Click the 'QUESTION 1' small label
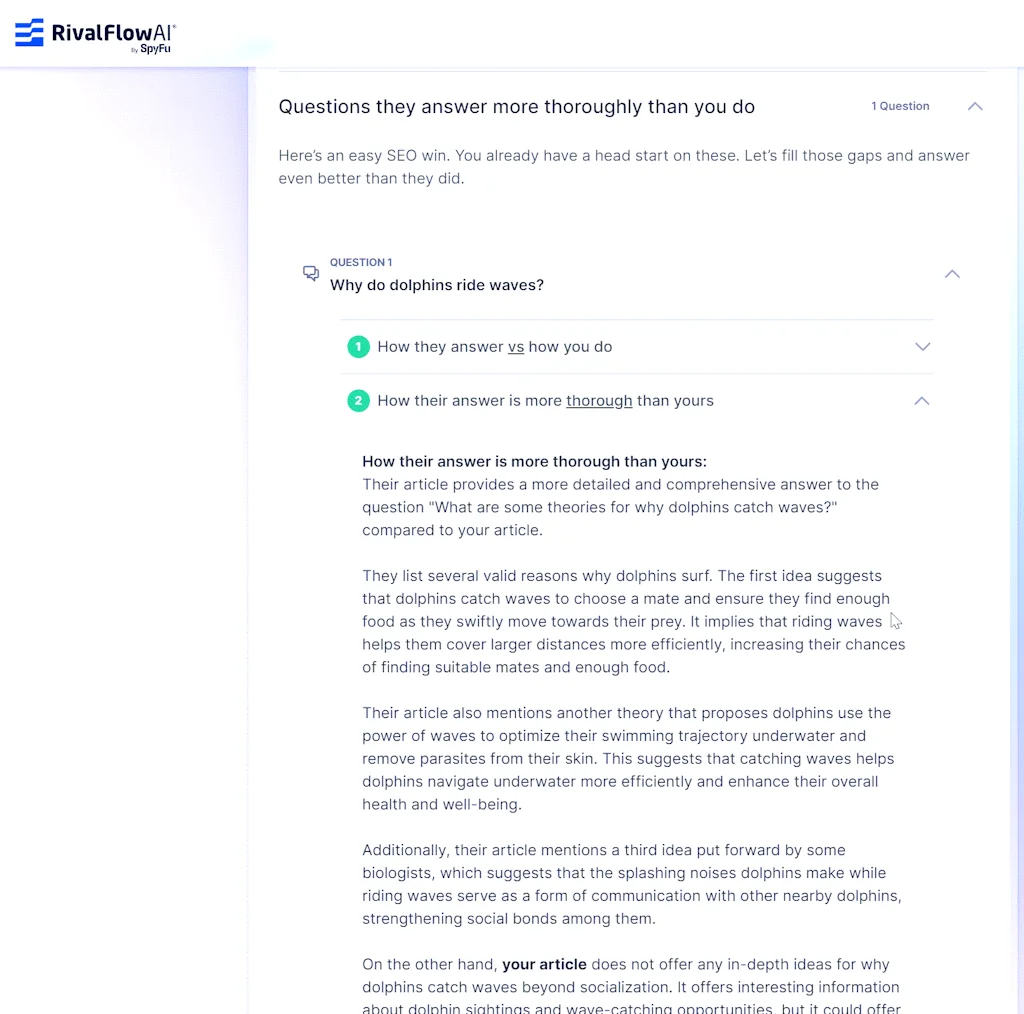The height and width of the screenshot is (1014, 1024). [361, 262]
